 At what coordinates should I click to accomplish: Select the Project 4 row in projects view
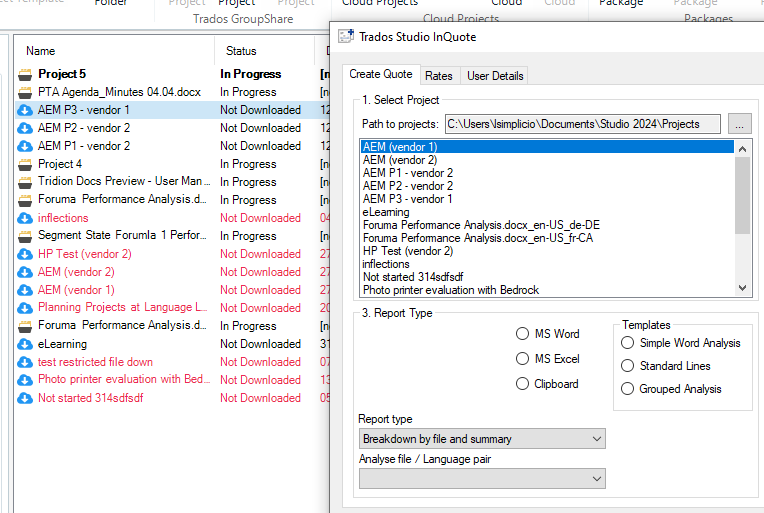172,165
